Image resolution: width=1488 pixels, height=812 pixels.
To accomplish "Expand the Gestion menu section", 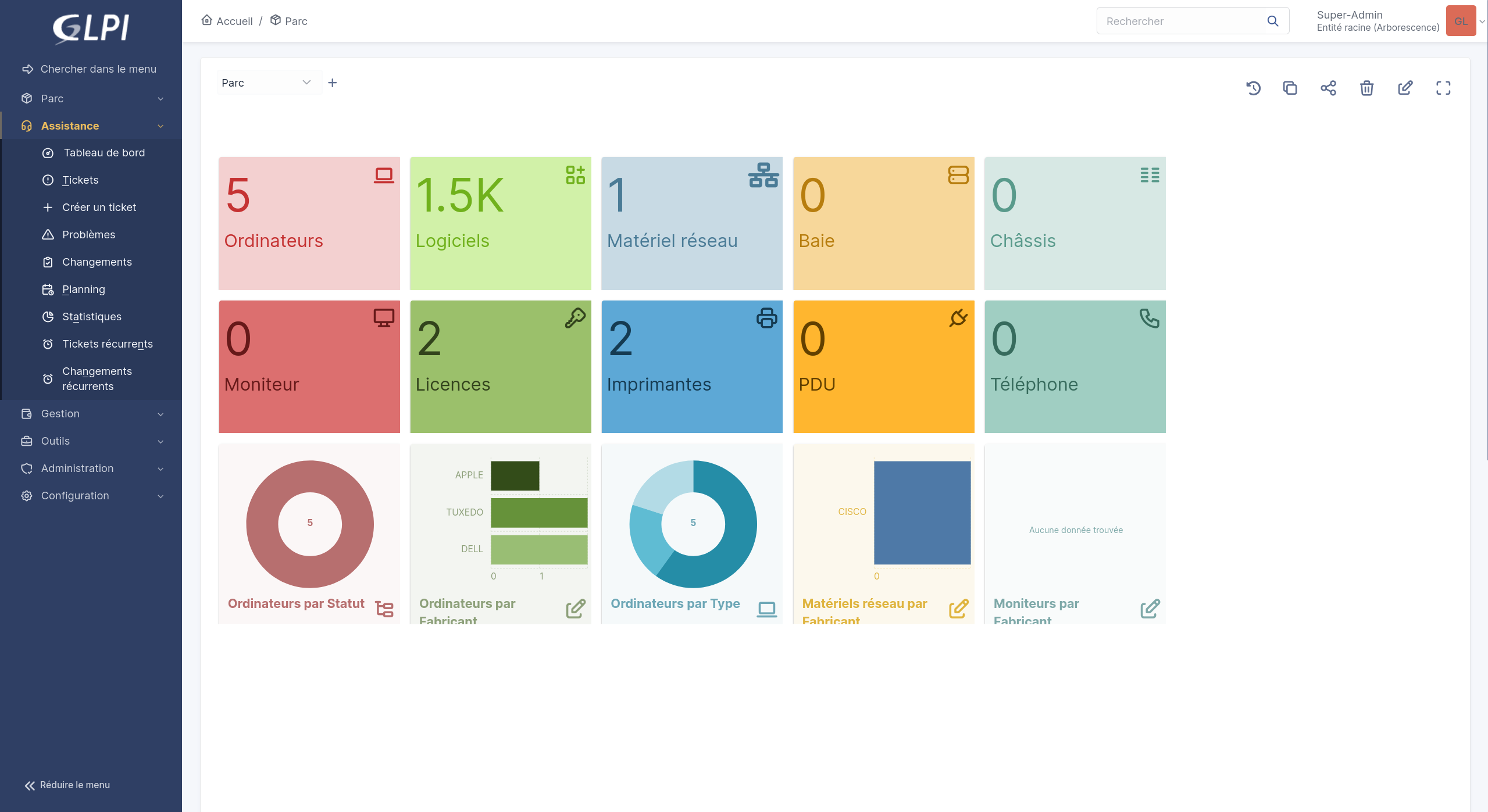I will [92, 414].
